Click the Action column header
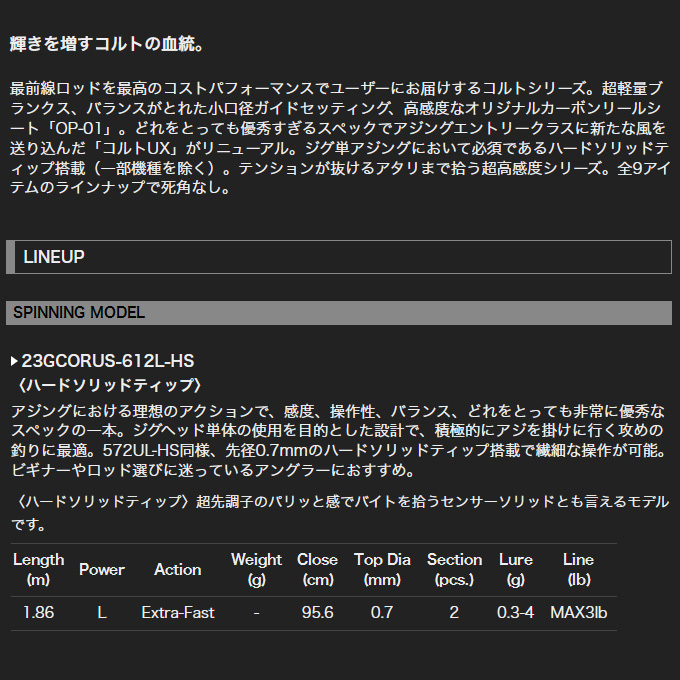Screen dimensions: 680x680 pos(178,569)
